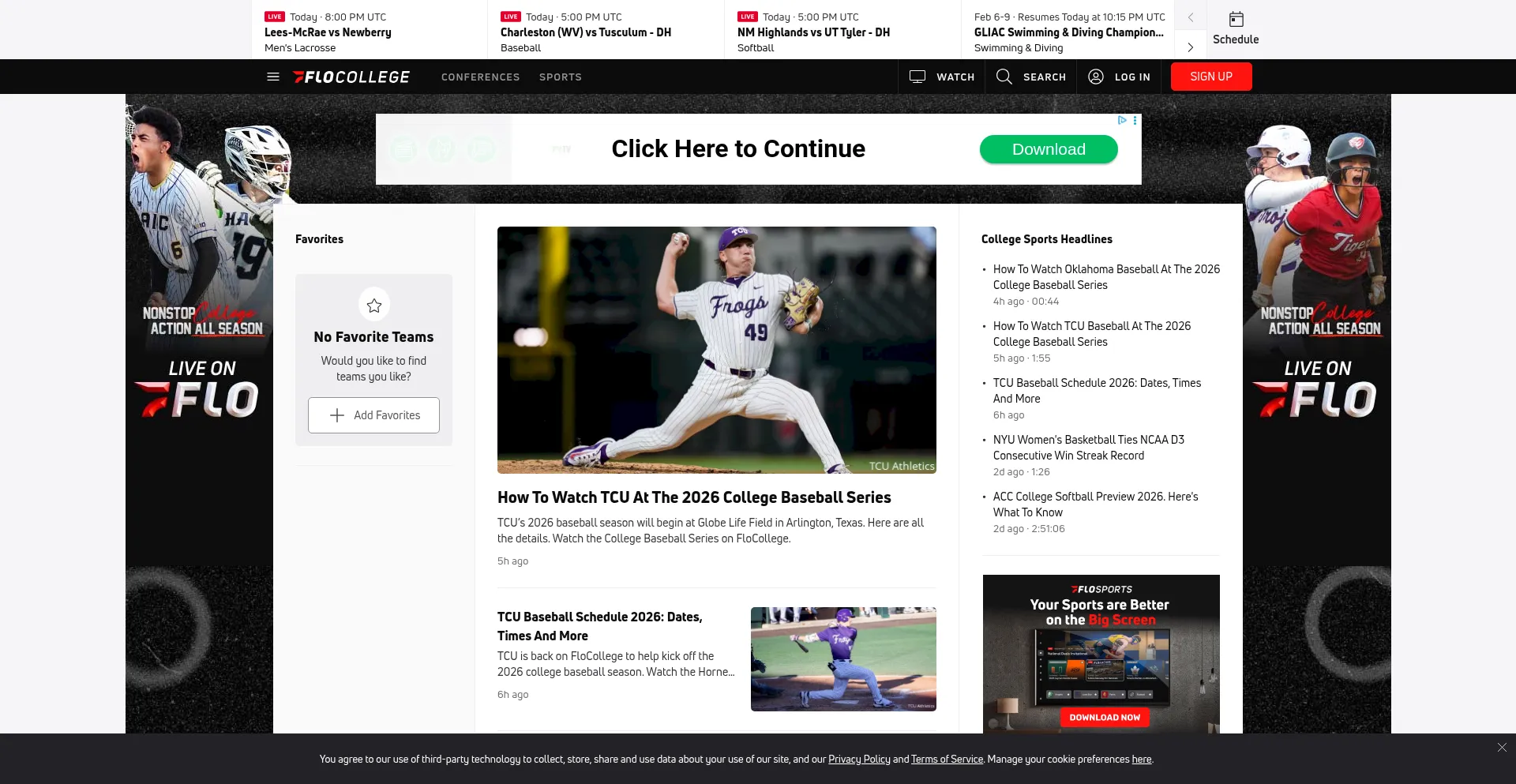Open the AdChoices icon on banner ad
The width and height of the screenshot is (1516, 784).
click(x=1122, y=120)
